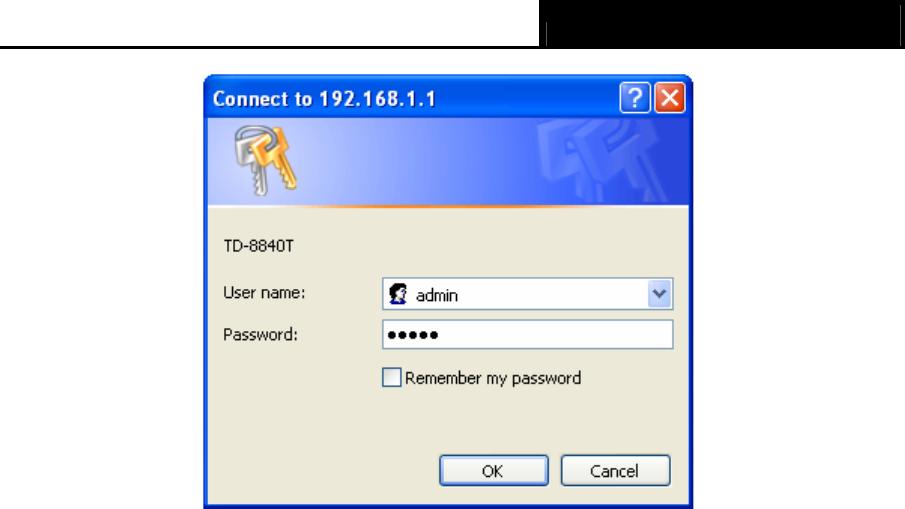Click the black rectangle behind the dialog
The width and height of the screenshot is (905, 509).
[722, 24]
